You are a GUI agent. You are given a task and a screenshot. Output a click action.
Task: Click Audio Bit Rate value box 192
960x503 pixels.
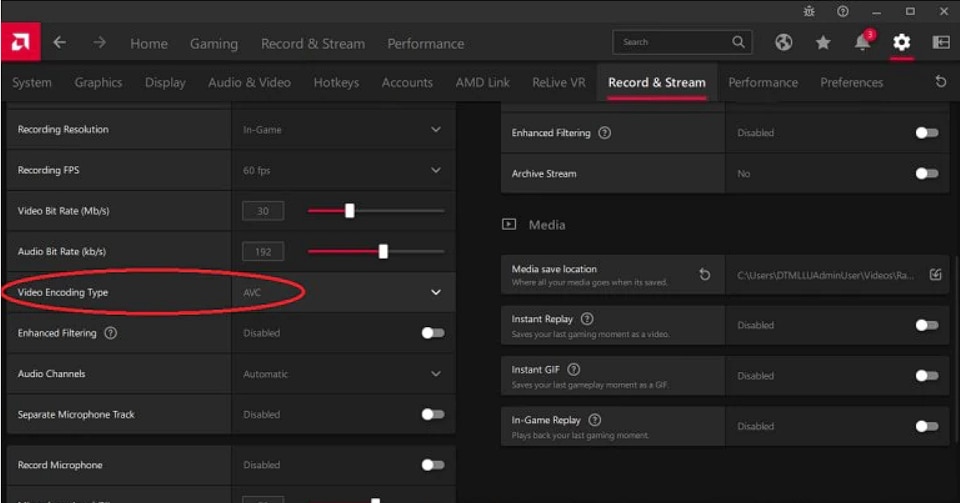click(x=263, y=252)
